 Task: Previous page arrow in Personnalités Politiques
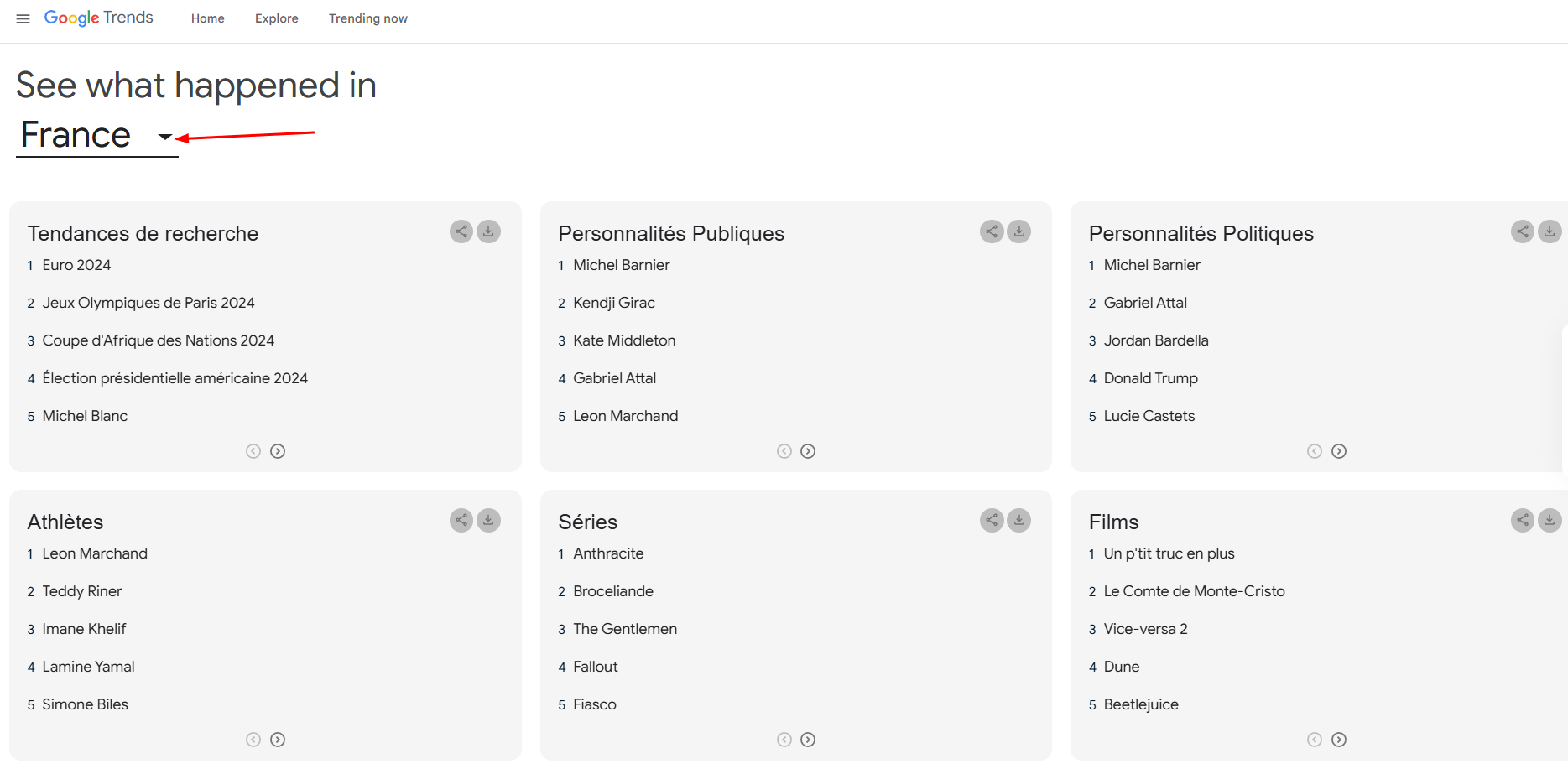point(1315,451)
